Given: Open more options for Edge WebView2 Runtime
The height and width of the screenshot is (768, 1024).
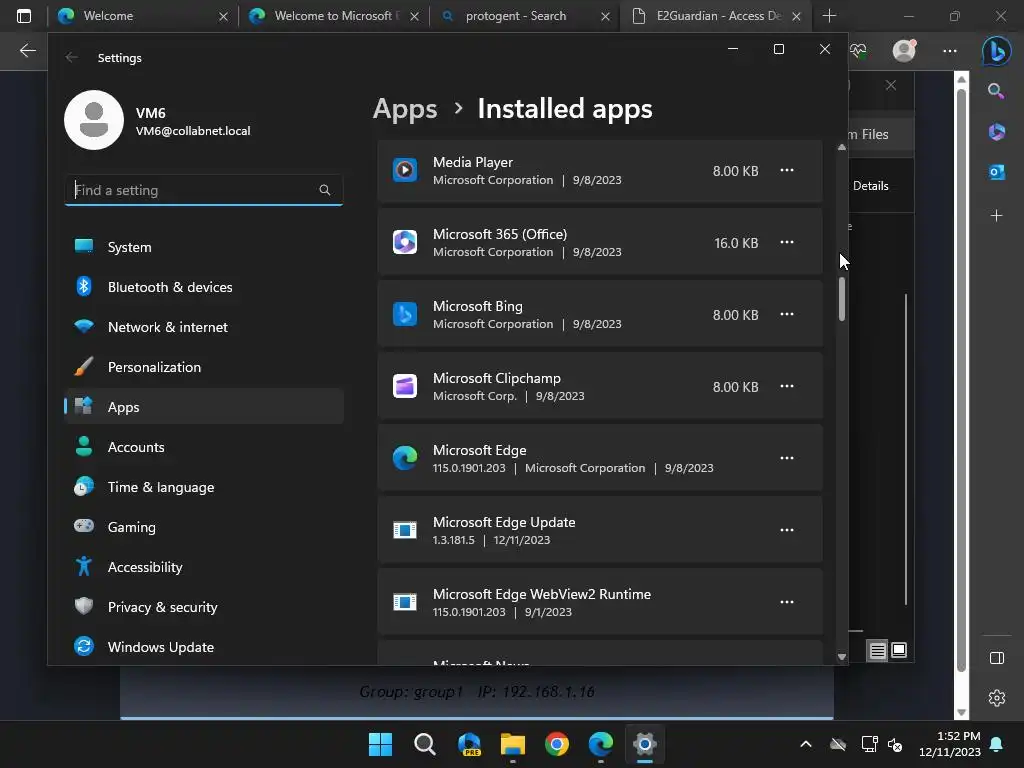Looking at the screenshot, I should 787,601.
